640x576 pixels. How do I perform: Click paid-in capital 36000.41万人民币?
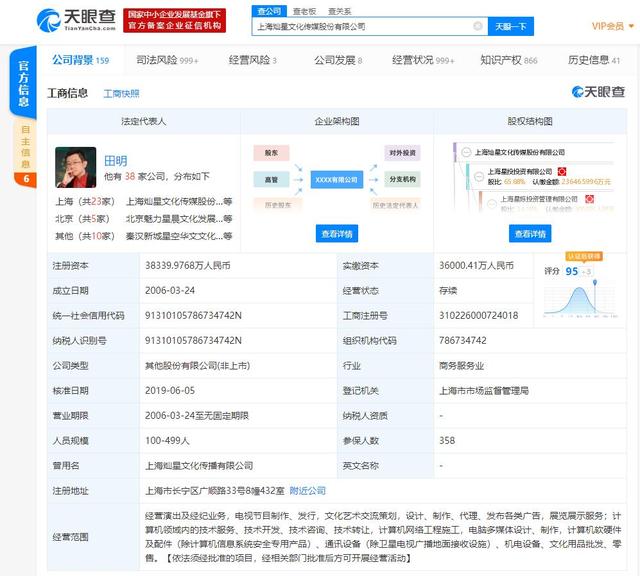(x=476, y=266)
